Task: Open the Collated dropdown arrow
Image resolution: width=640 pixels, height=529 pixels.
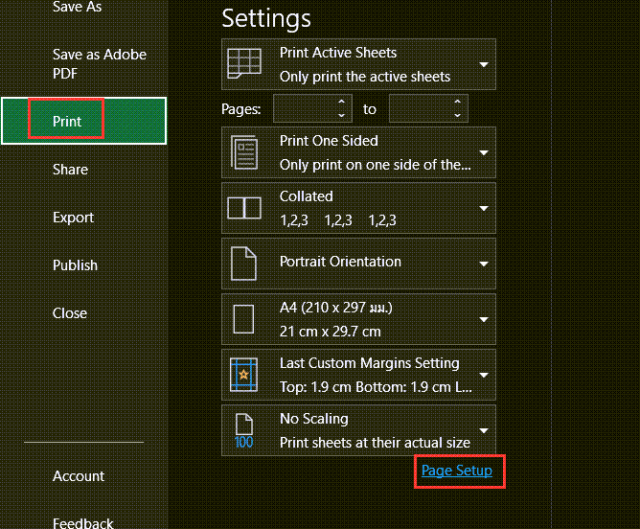Action: coord(484,208)
